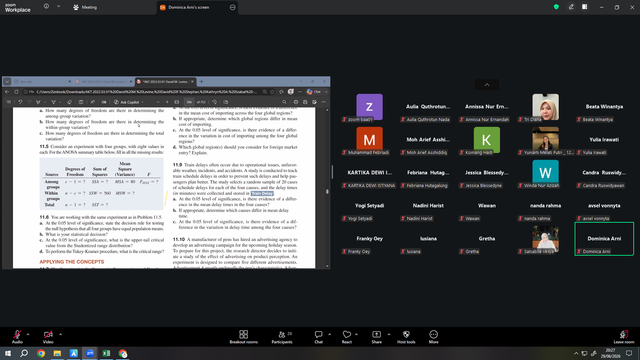The height and width of the screenshot is (360, 640).
Task: Switch to the Meeting tab
Action: click(85, 7)
